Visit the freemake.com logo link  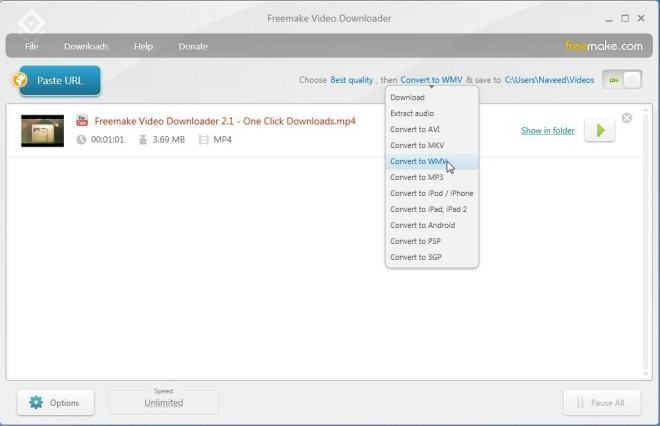coord(604,45)
